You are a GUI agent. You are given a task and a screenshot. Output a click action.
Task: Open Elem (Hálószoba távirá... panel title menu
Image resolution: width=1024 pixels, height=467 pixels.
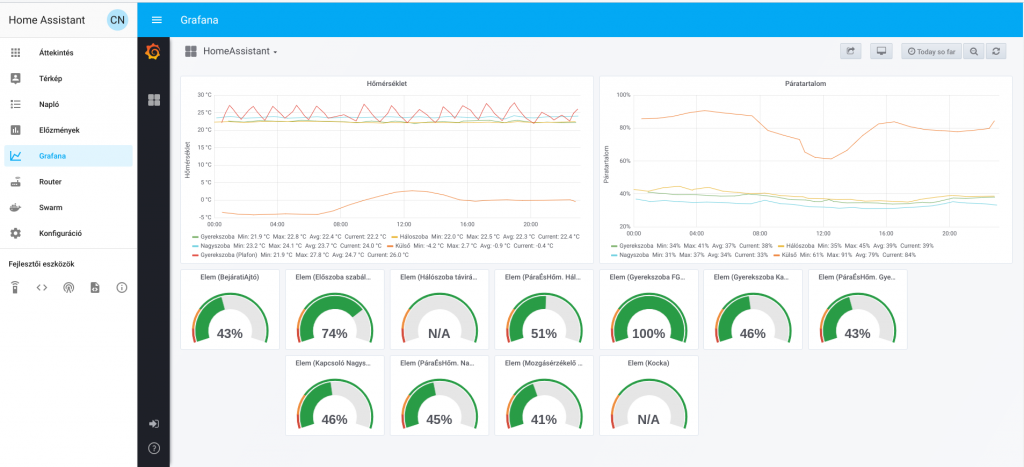tap(439, 277)
